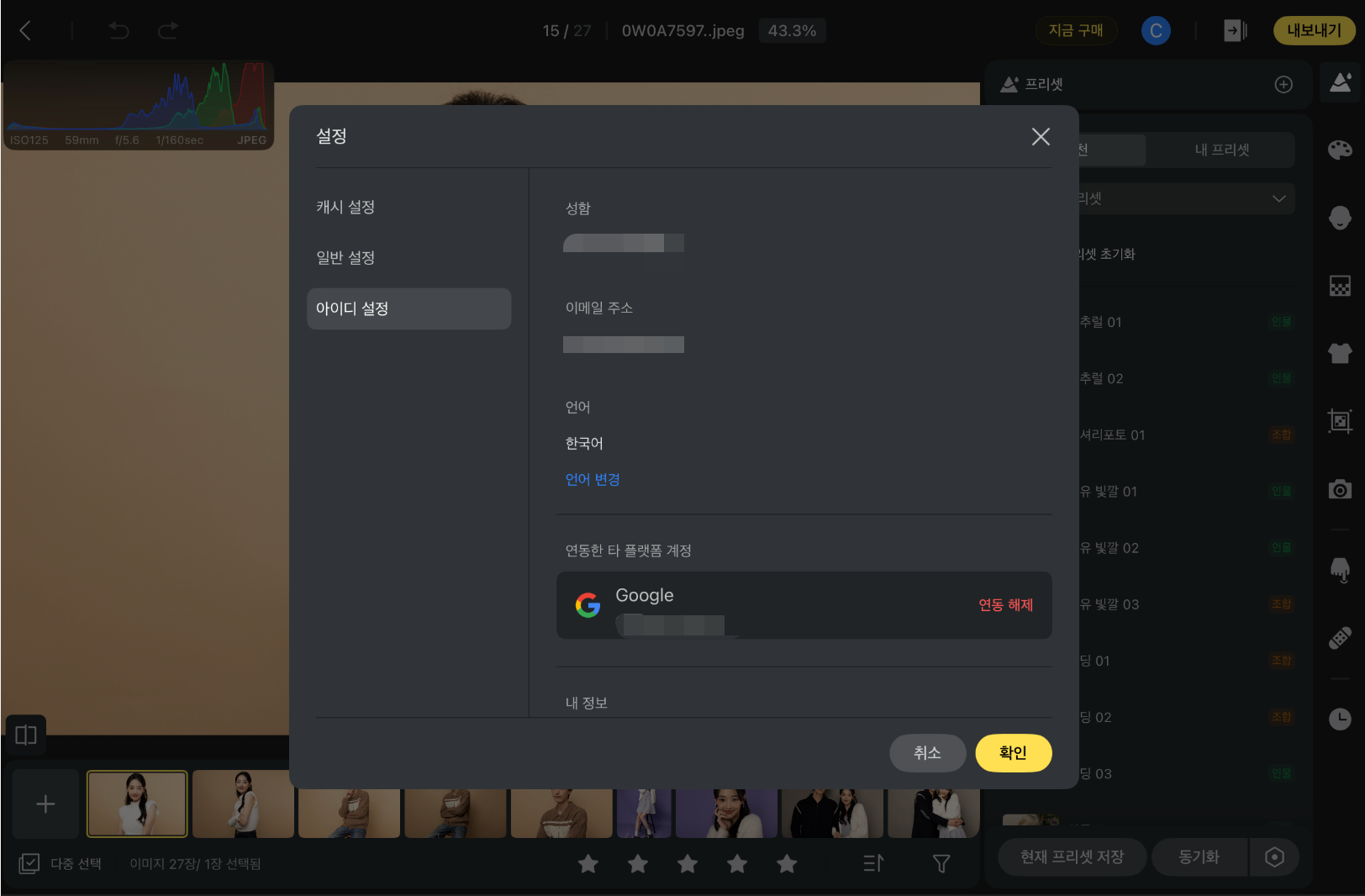Toggle the 다중 선택 checkbox
Viewport: 1365px width, 896px height.
(29, 864)
